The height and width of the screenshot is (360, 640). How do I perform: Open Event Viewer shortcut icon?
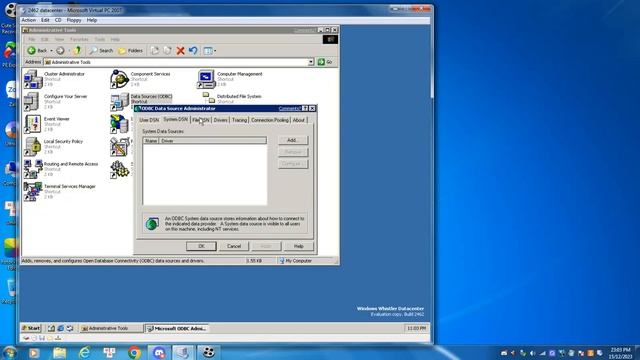point(33,124)
